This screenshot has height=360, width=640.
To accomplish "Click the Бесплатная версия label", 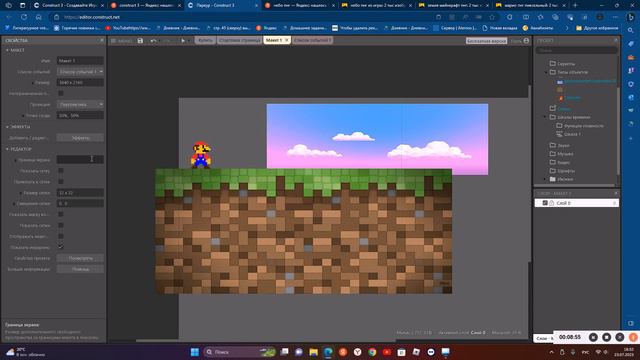I will pyautogui.click(x=487, y=41).
